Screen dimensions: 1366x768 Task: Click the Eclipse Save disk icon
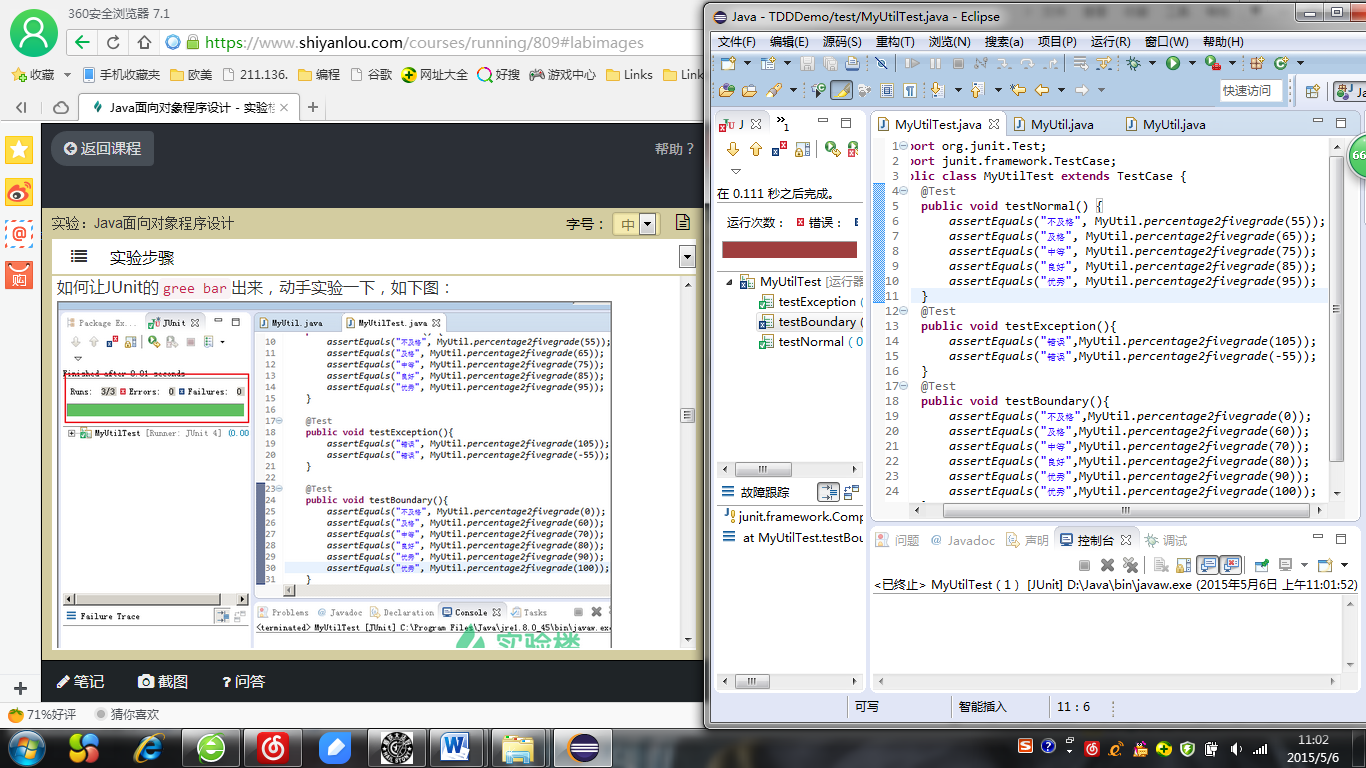pos(807,63)
